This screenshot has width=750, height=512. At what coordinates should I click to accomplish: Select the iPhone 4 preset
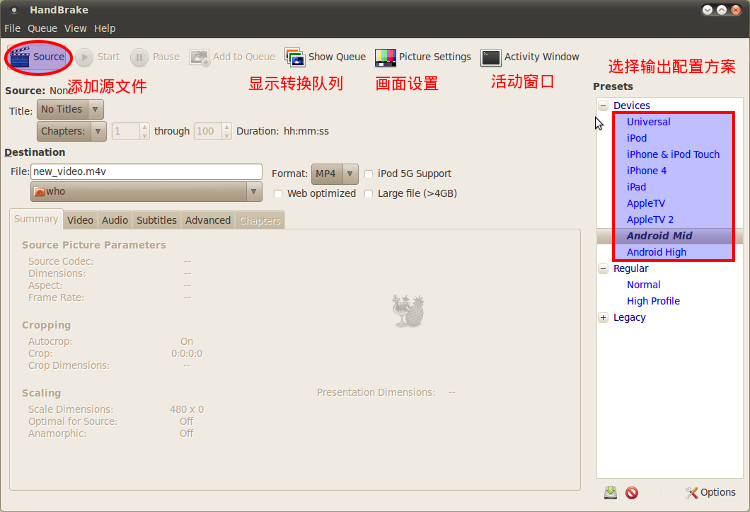point(647,171)
